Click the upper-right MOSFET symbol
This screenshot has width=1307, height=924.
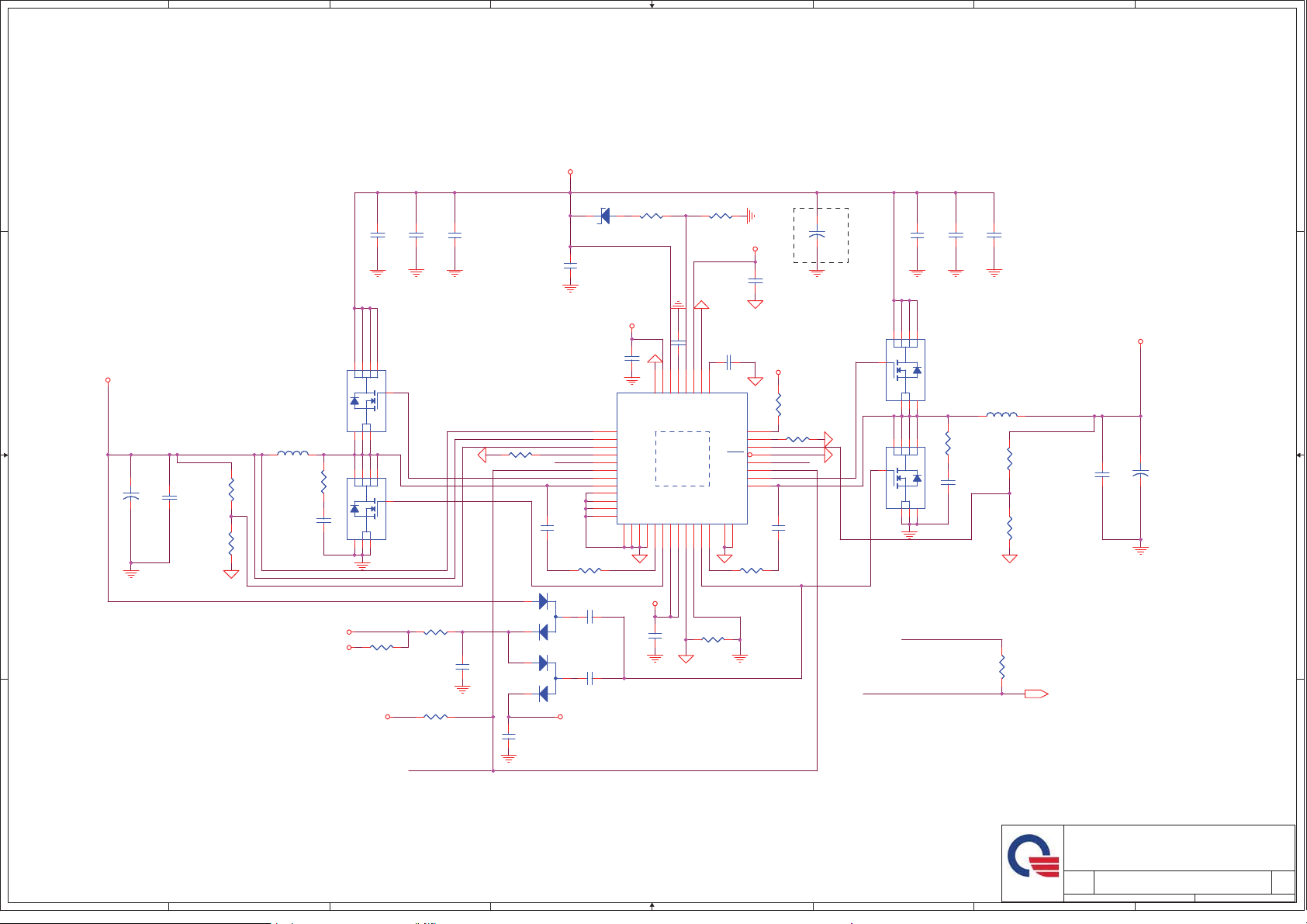[905, 369]
